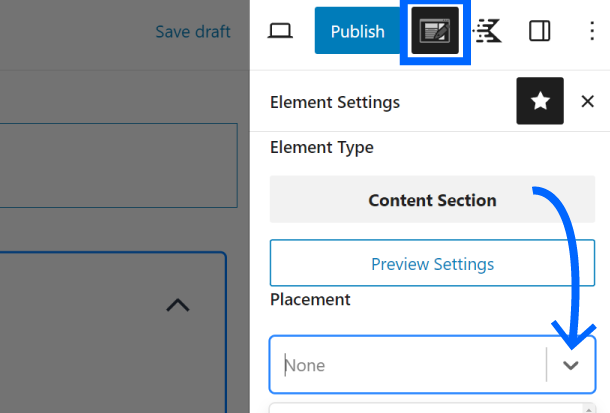Click the Element Type label
This screenshot has height=413, width=610.
coord(321,147)
